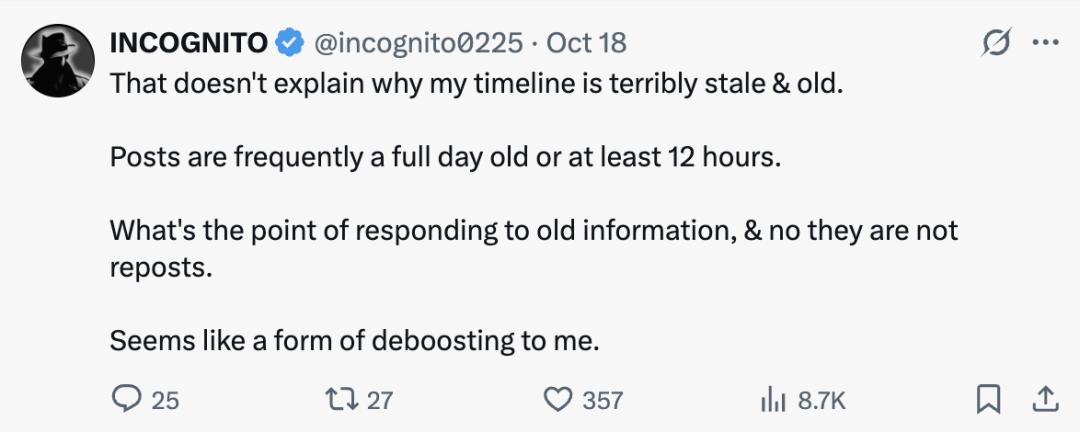This screenshot has width=1080, height=432.
Task: Bookmark this post with the bookmark icon
Action: 988,400
